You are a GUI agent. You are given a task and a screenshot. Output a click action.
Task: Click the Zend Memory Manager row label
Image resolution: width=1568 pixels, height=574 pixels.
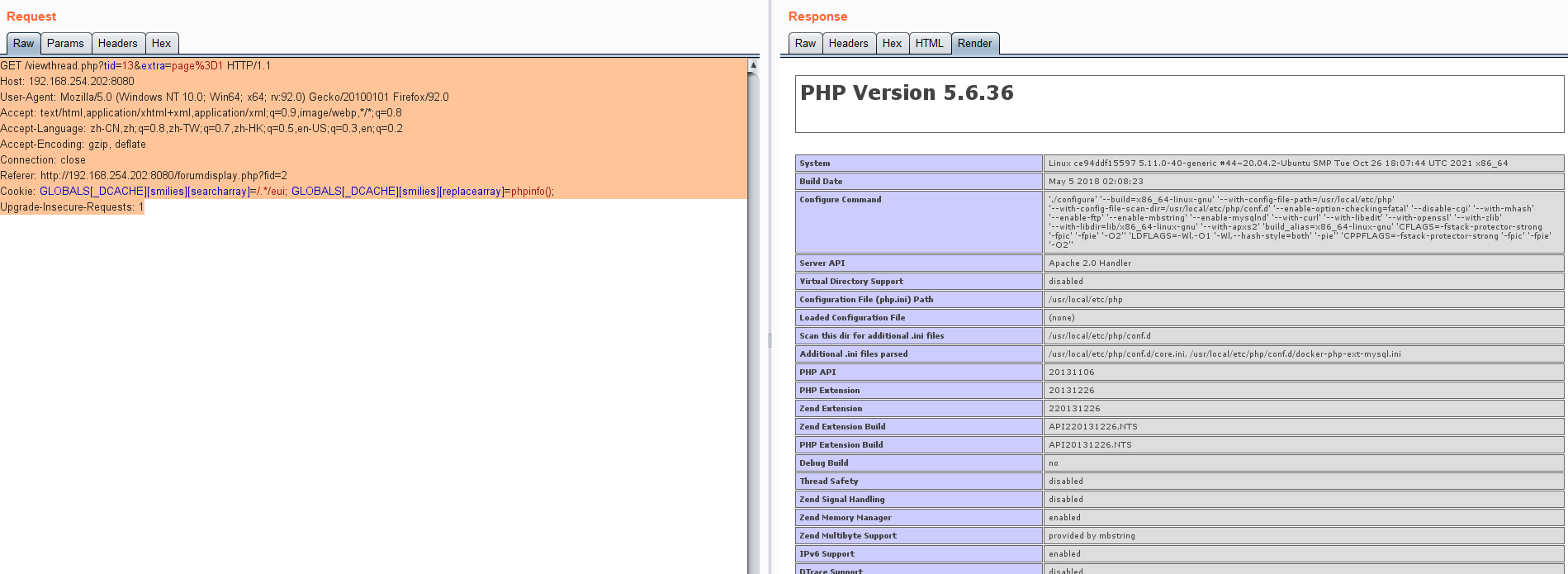point(845,518)
